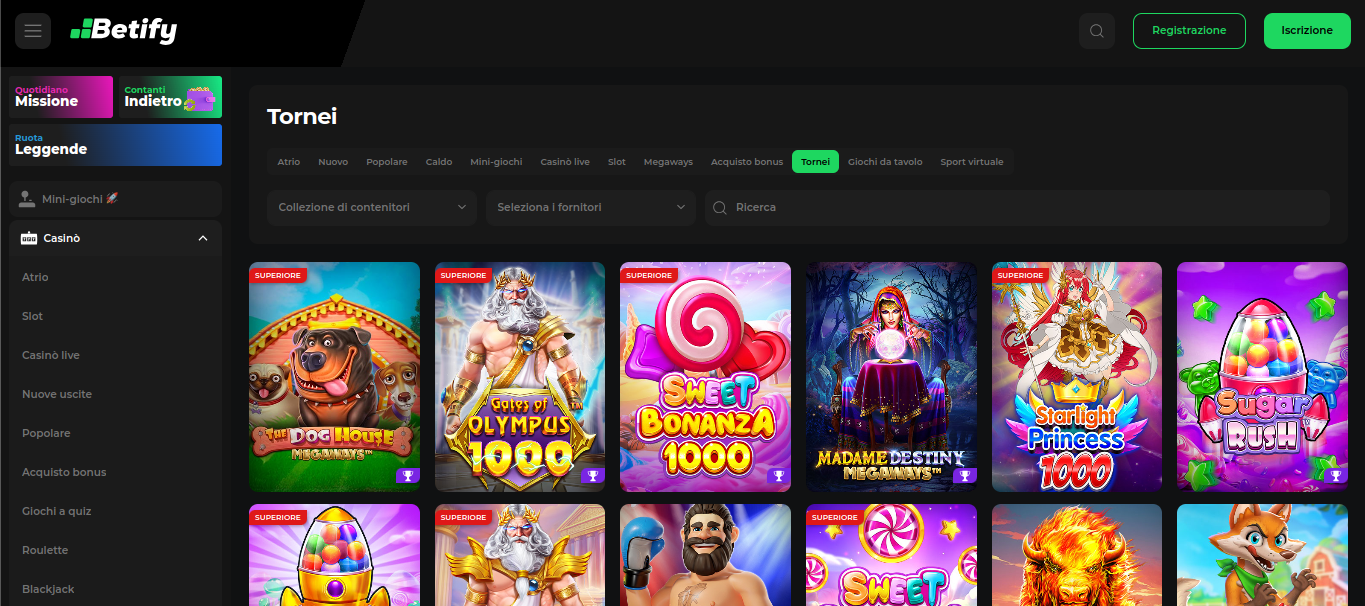This screenshot has height=606, width=1365.
Task: Open the hamburger menu icon
Action: (33, 31)
